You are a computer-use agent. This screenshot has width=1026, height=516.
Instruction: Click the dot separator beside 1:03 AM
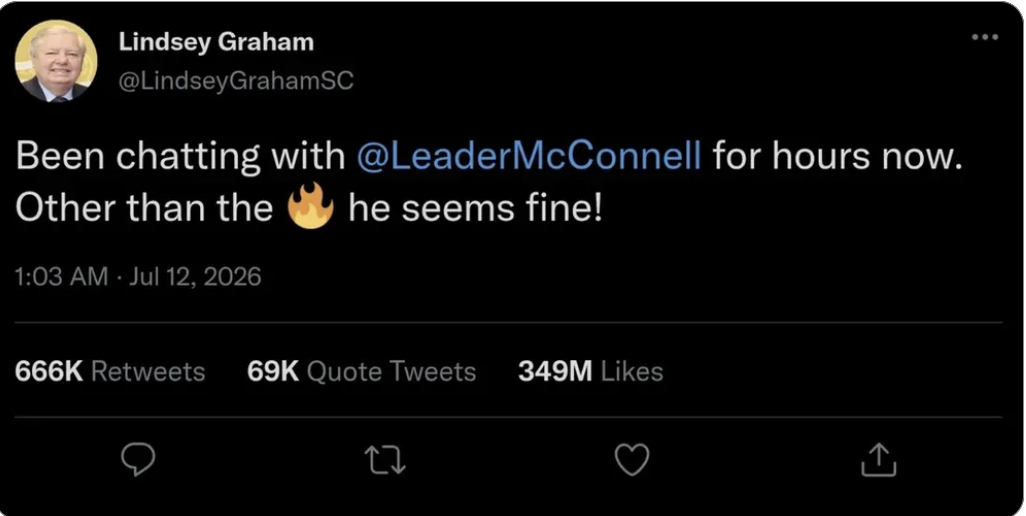point(118,277)
